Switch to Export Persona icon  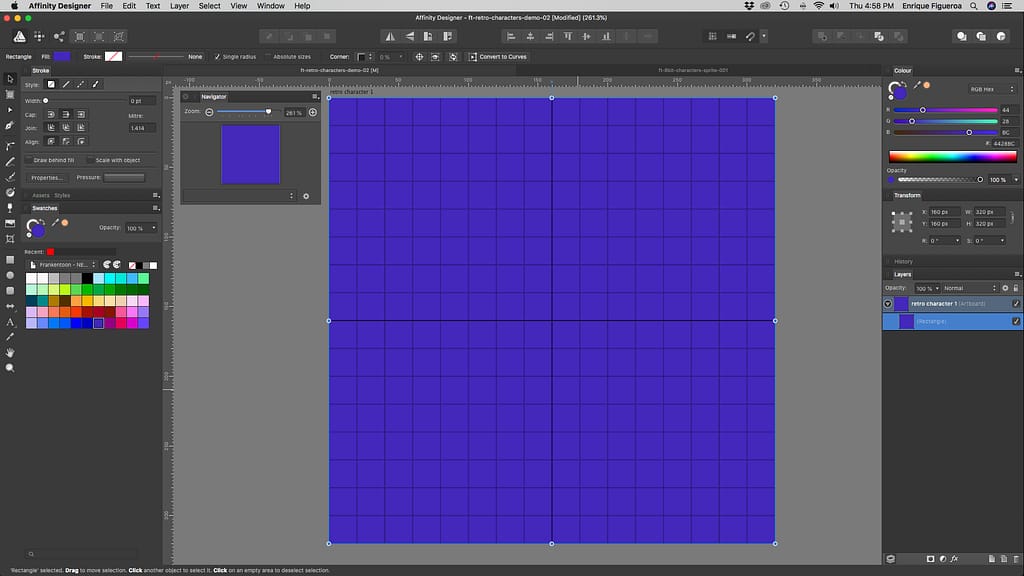(x=59, y=37)
